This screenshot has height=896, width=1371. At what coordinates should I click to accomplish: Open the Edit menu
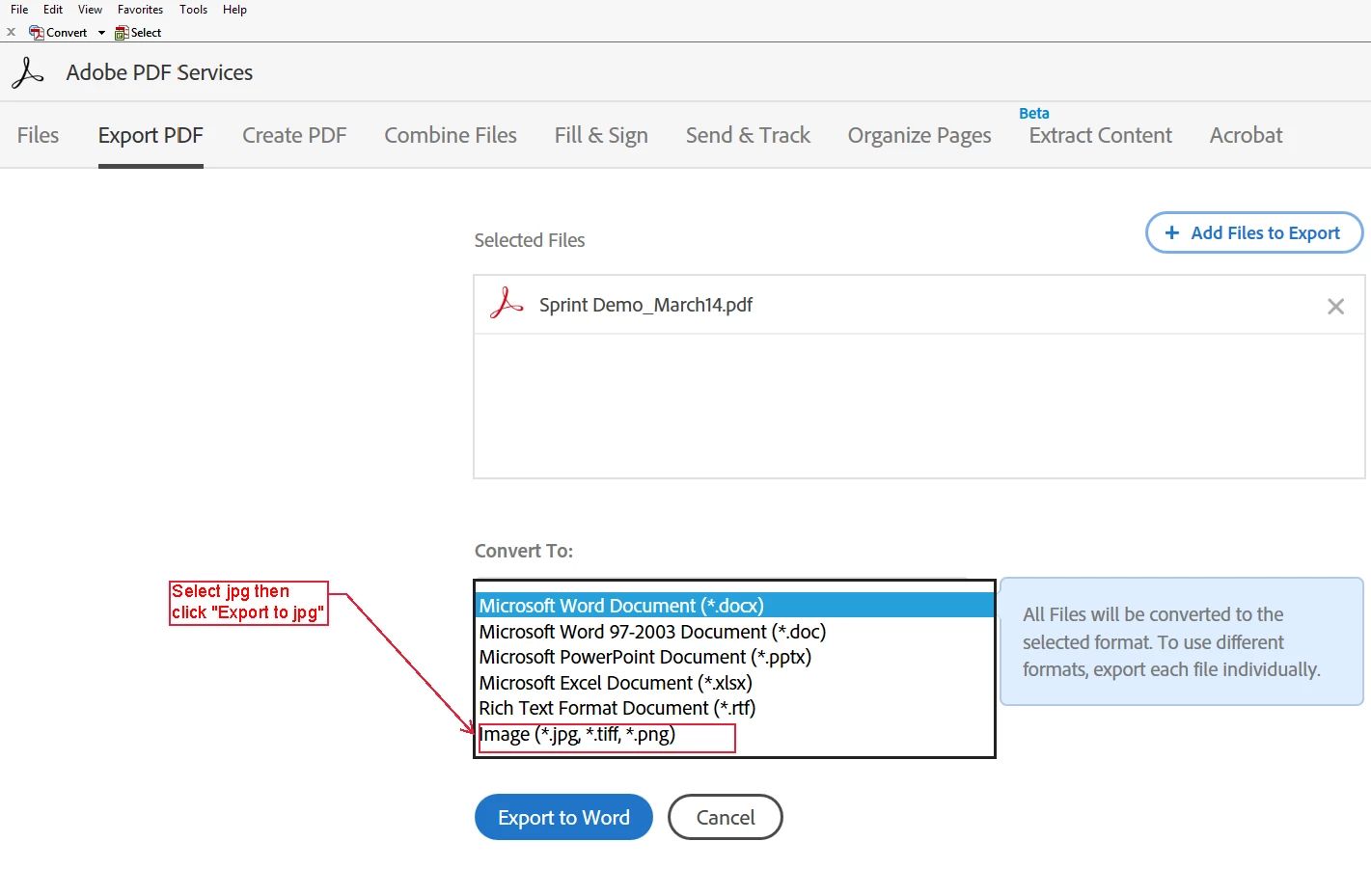pyautogui.click(x=53, y=10)
